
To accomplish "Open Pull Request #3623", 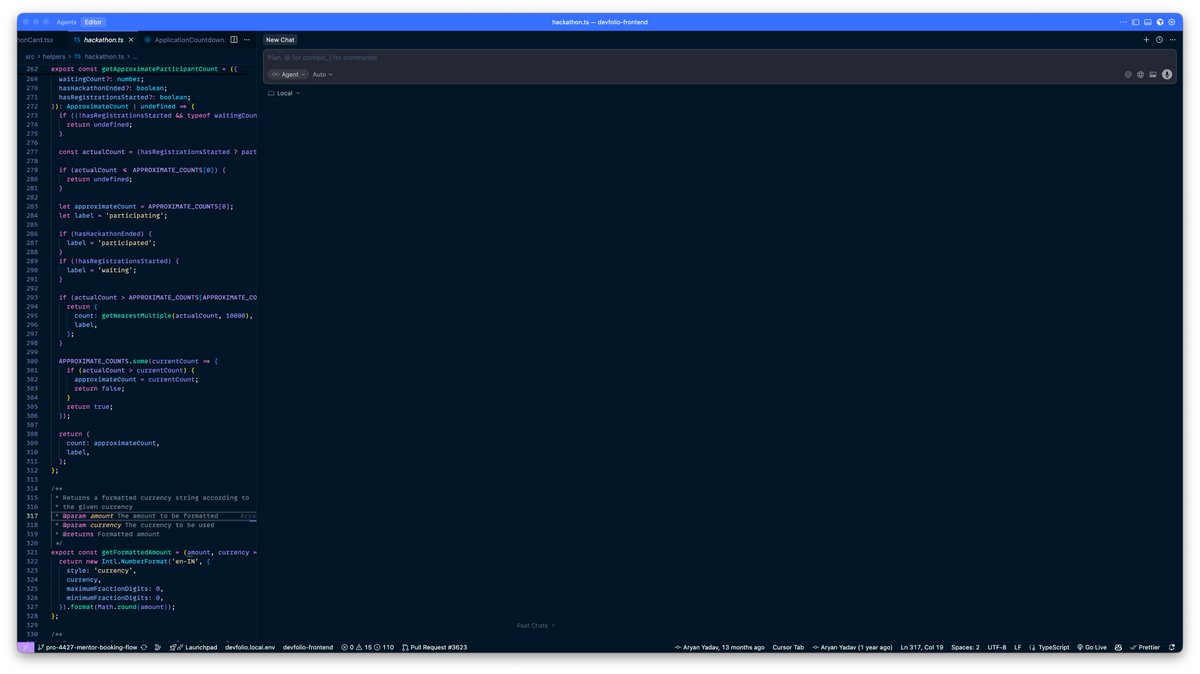I will [x=435, y=647].
